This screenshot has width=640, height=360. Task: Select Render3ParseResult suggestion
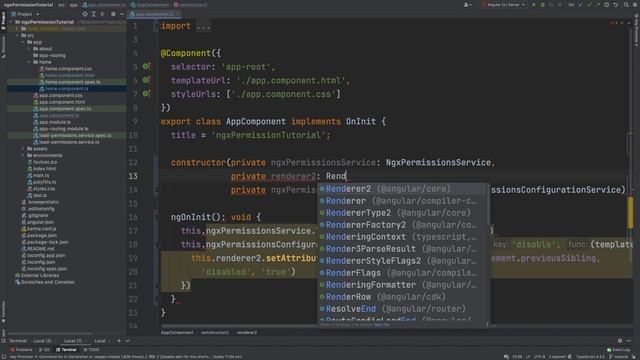(x=402, y=249)
